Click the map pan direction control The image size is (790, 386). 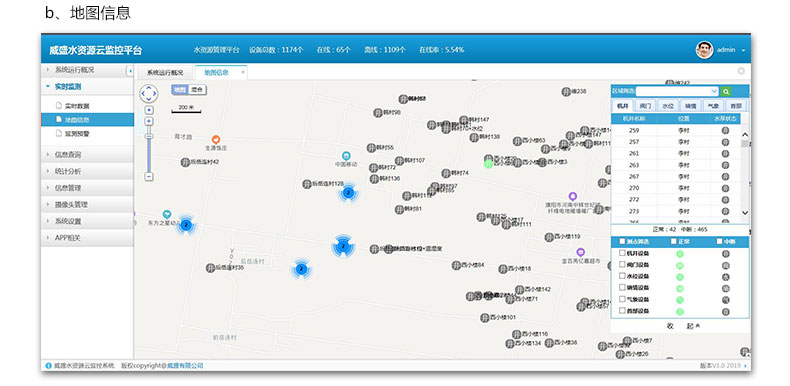tap(149, 94)
